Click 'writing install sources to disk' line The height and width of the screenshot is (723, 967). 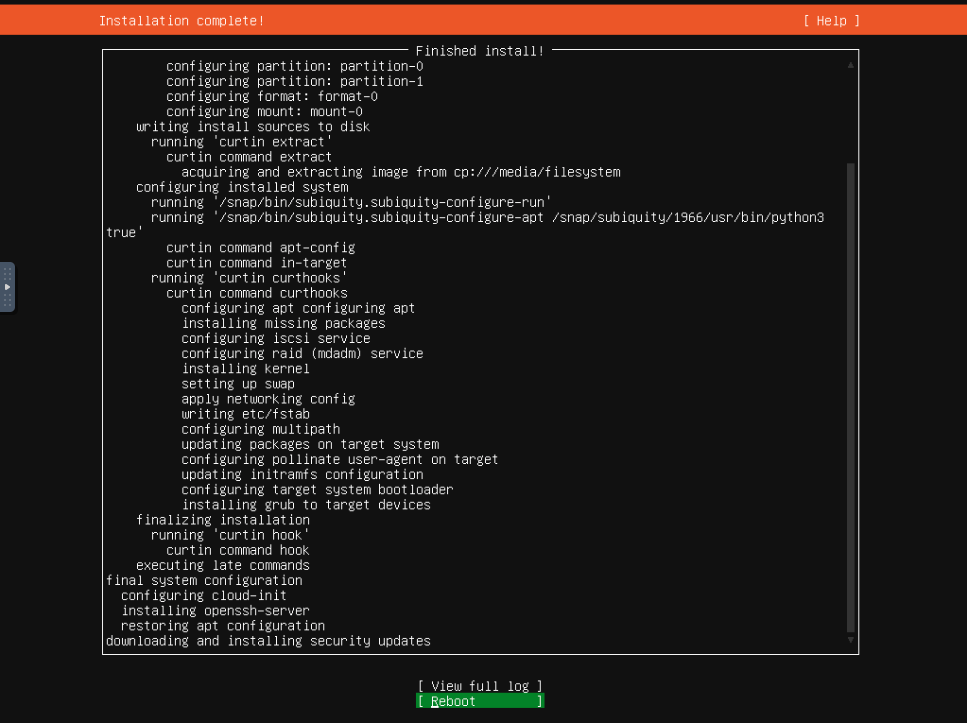point(253,126)
